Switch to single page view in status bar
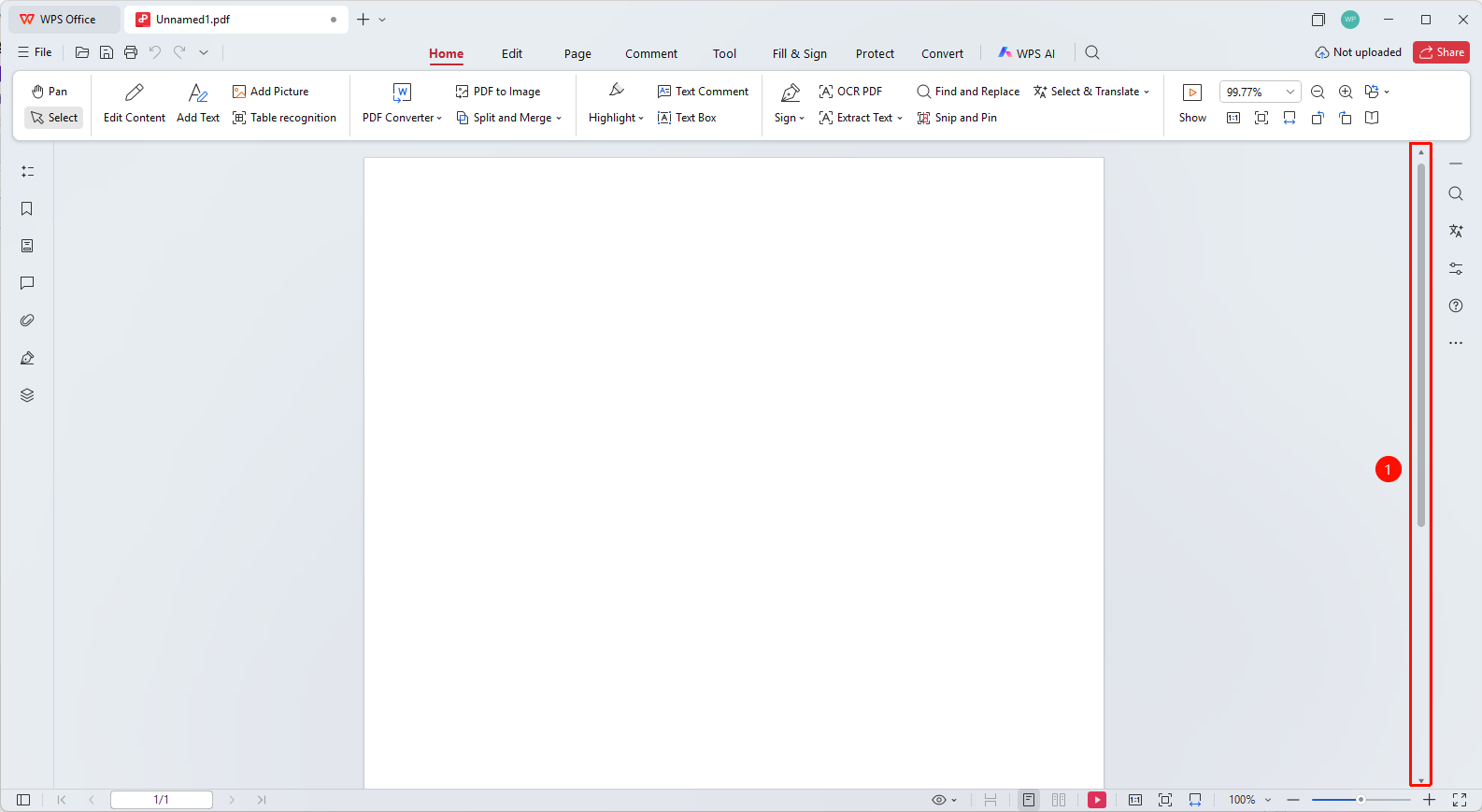 point(1029,800)
